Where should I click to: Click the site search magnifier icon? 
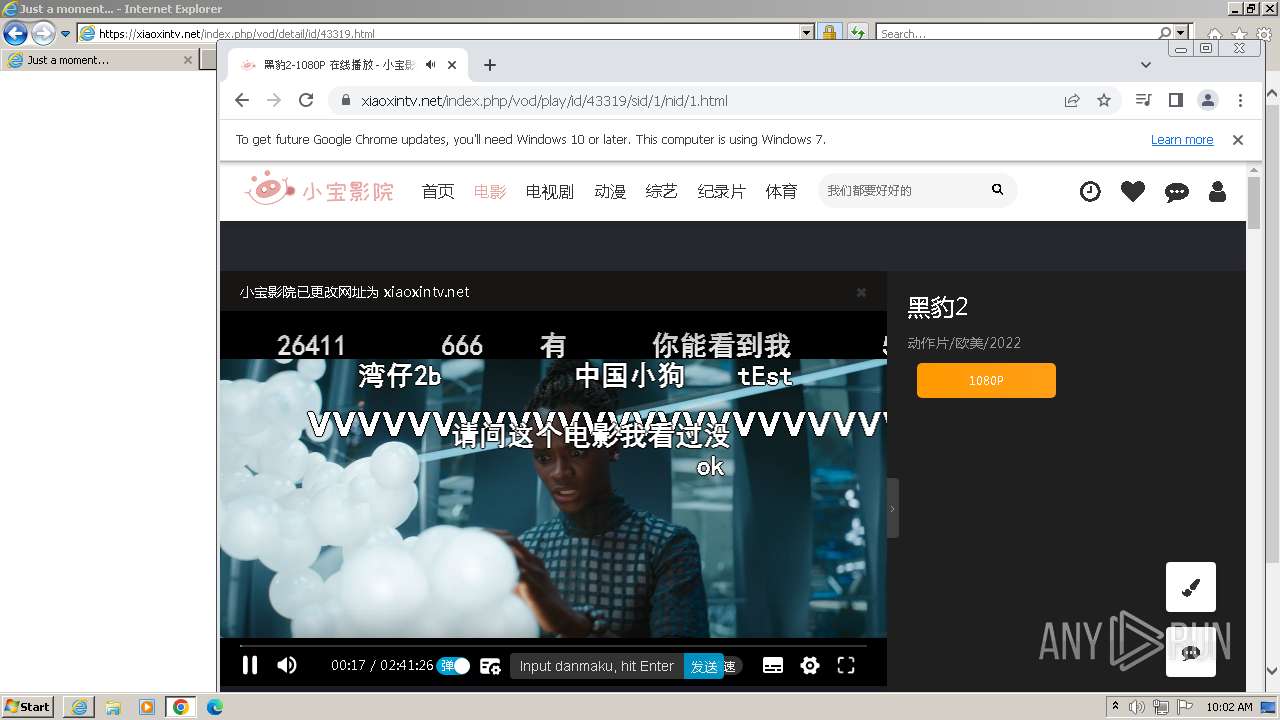[x=997, y=189]
